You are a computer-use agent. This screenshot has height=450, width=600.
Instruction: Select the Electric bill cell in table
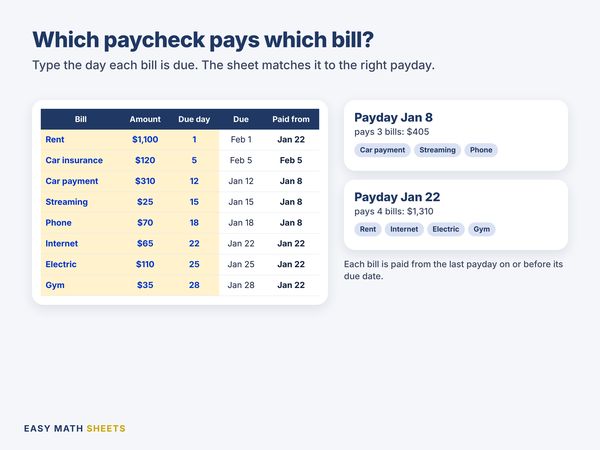(80, 264)
